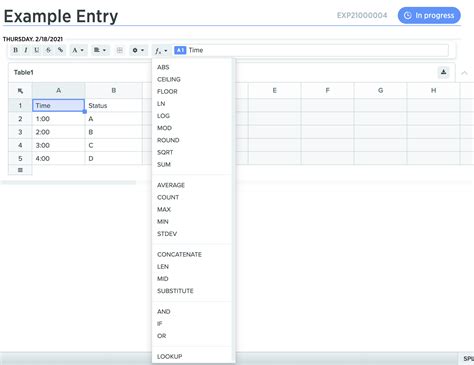Click the Status cell
The height and width of the screenshot is (365, 474).
pos(114,106)
